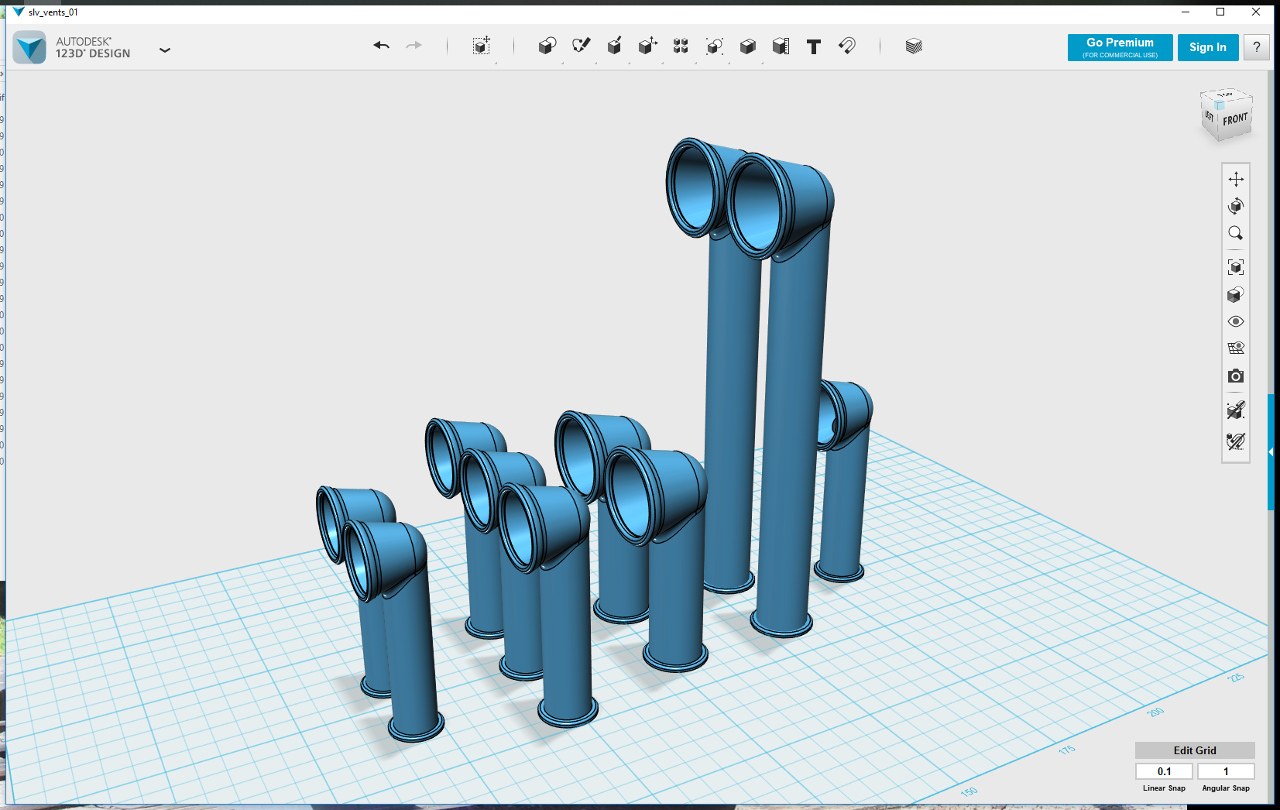Capture a screenshot with camera icon
This screenshot has width=1280, height=810.
click(1236, 376)
